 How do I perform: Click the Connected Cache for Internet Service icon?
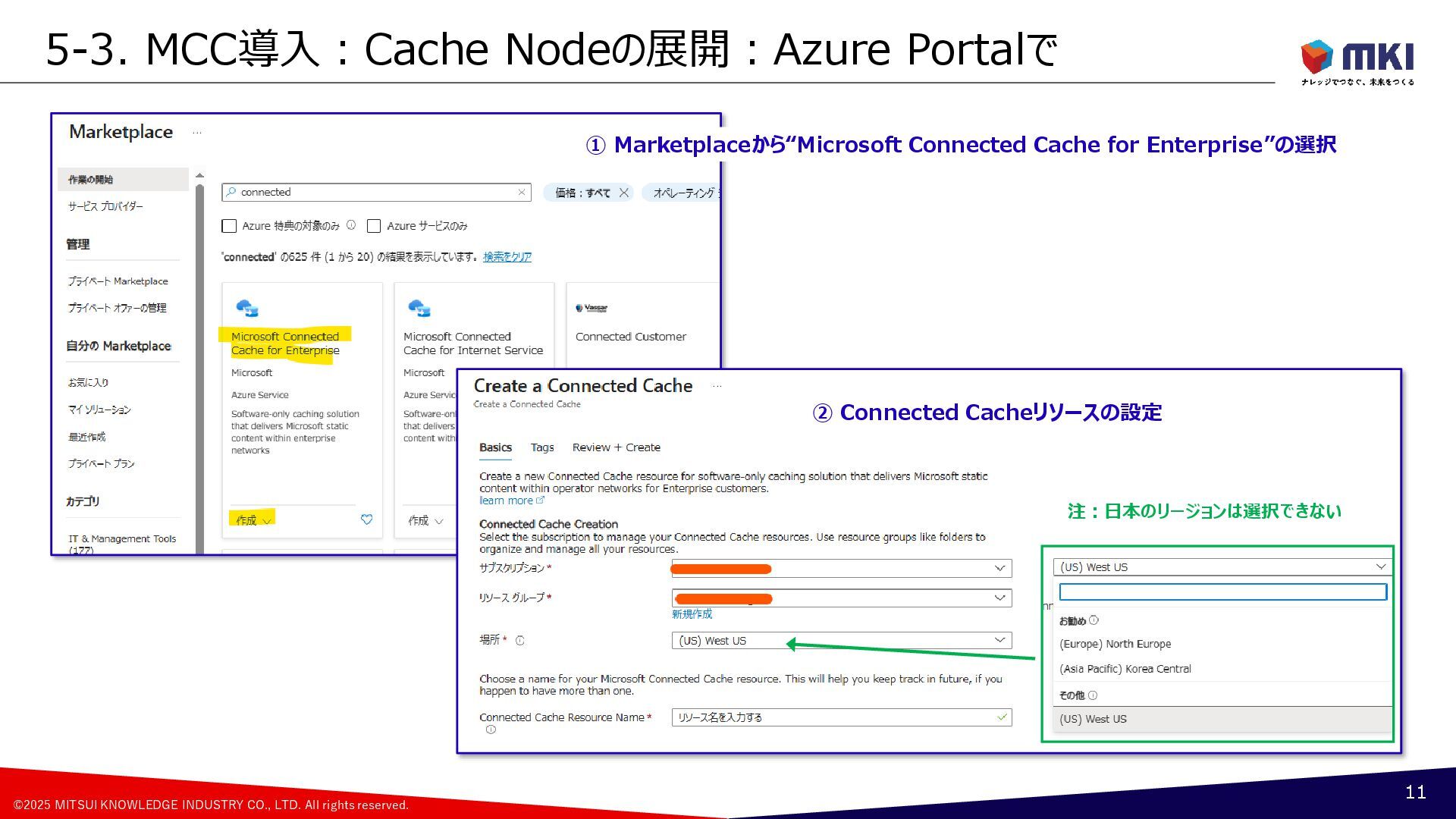click(419, 308)
